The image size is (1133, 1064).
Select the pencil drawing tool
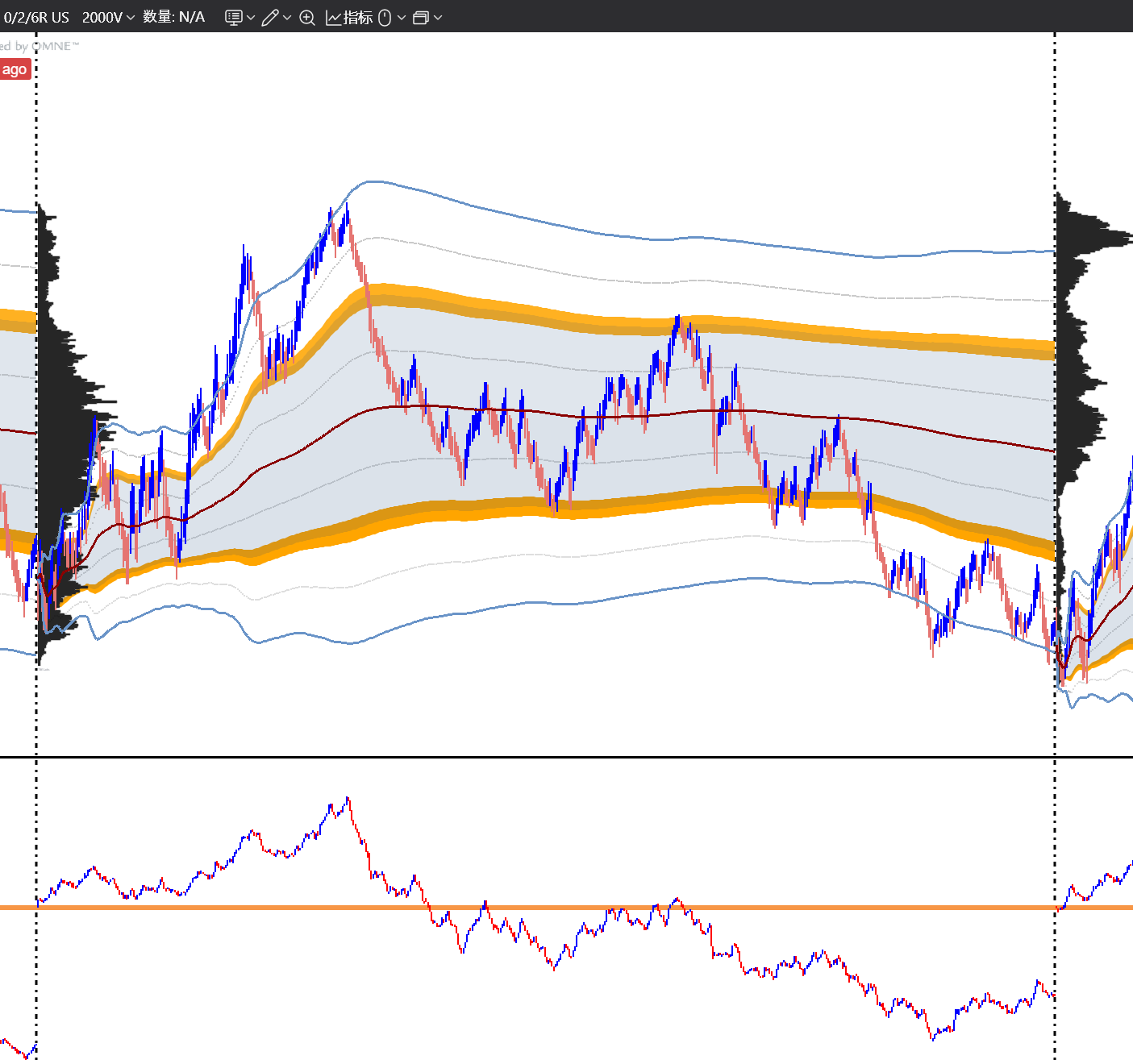270,18
